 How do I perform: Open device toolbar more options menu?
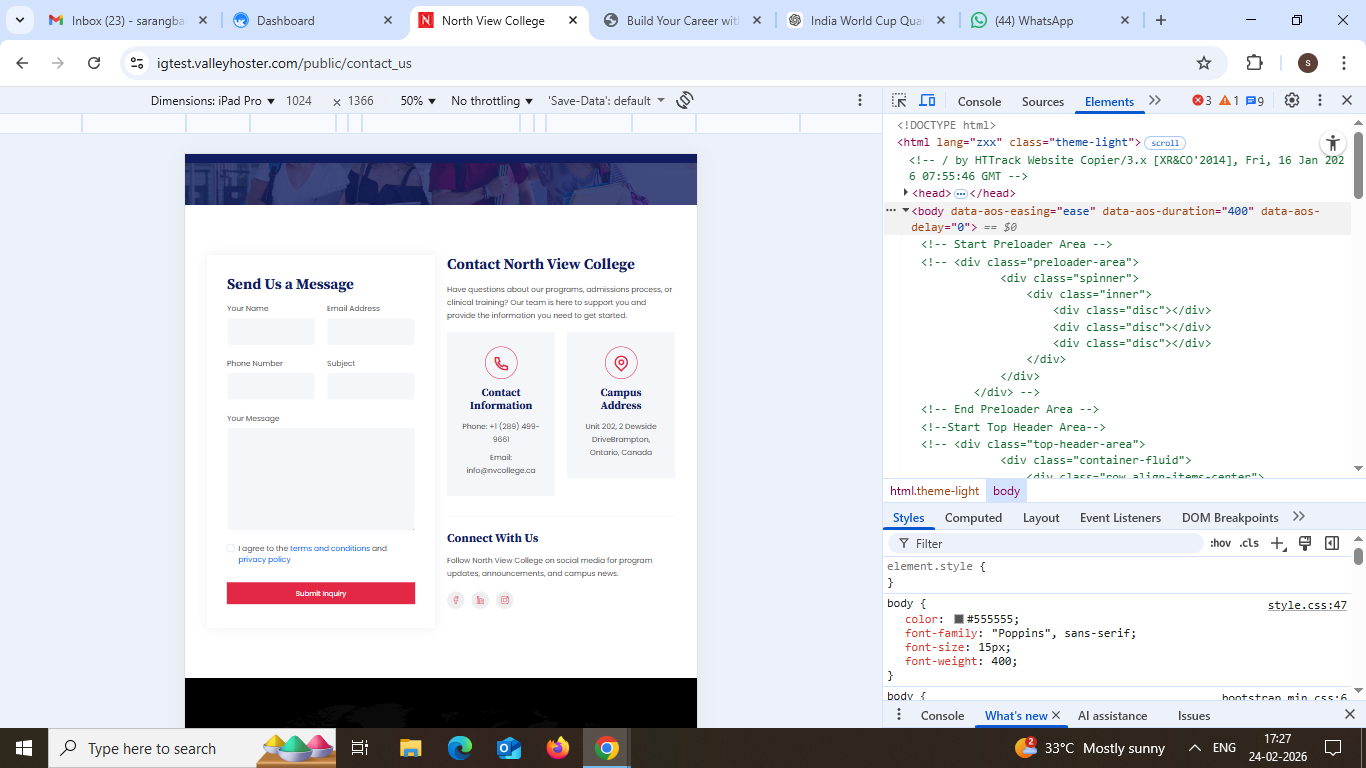(860, 100)
